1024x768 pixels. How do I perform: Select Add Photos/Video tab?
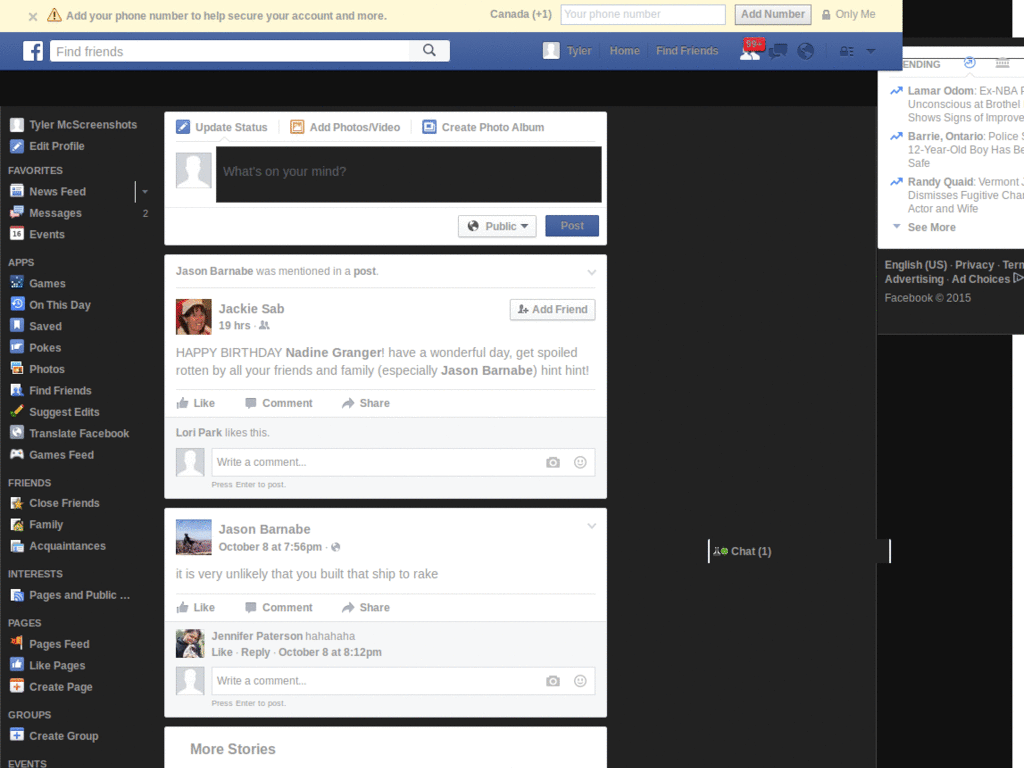(x=345, y=127)
